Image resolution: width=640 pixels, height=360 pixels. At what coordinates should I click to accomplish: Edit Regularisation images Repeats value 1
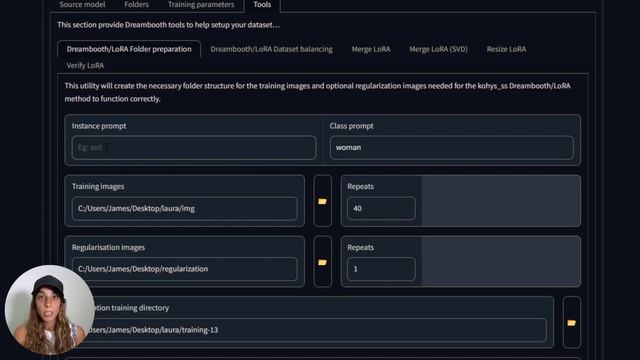click(381, 269)
